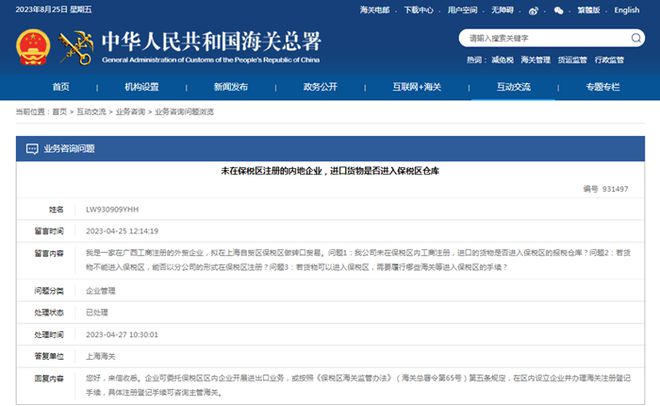The width and height of the screenshot is (660, 406).
Task: Click the question title about 保税区仓库
Action: coord(330,171)
